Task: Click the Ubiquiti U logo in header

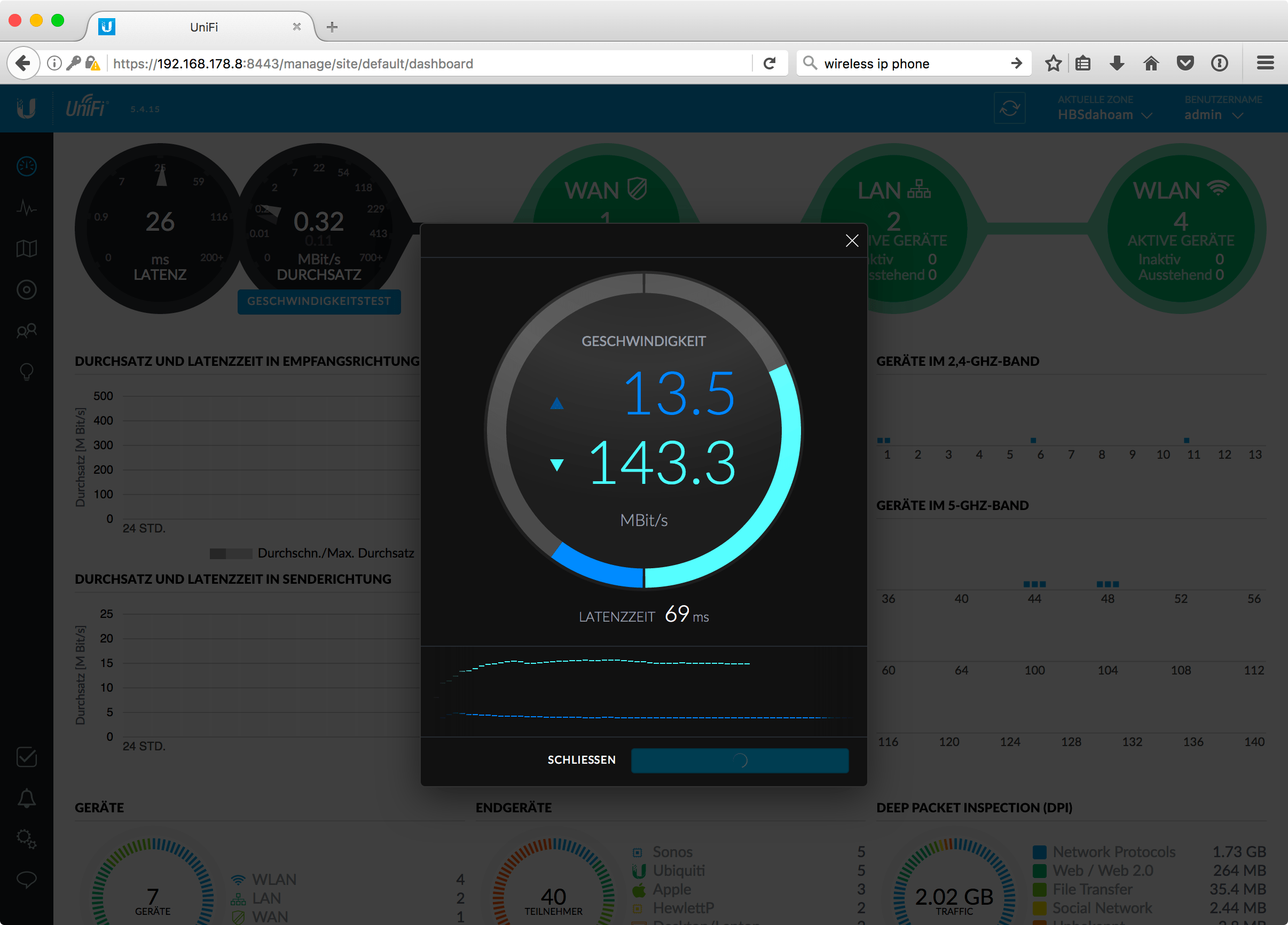Action: [26, 108]
